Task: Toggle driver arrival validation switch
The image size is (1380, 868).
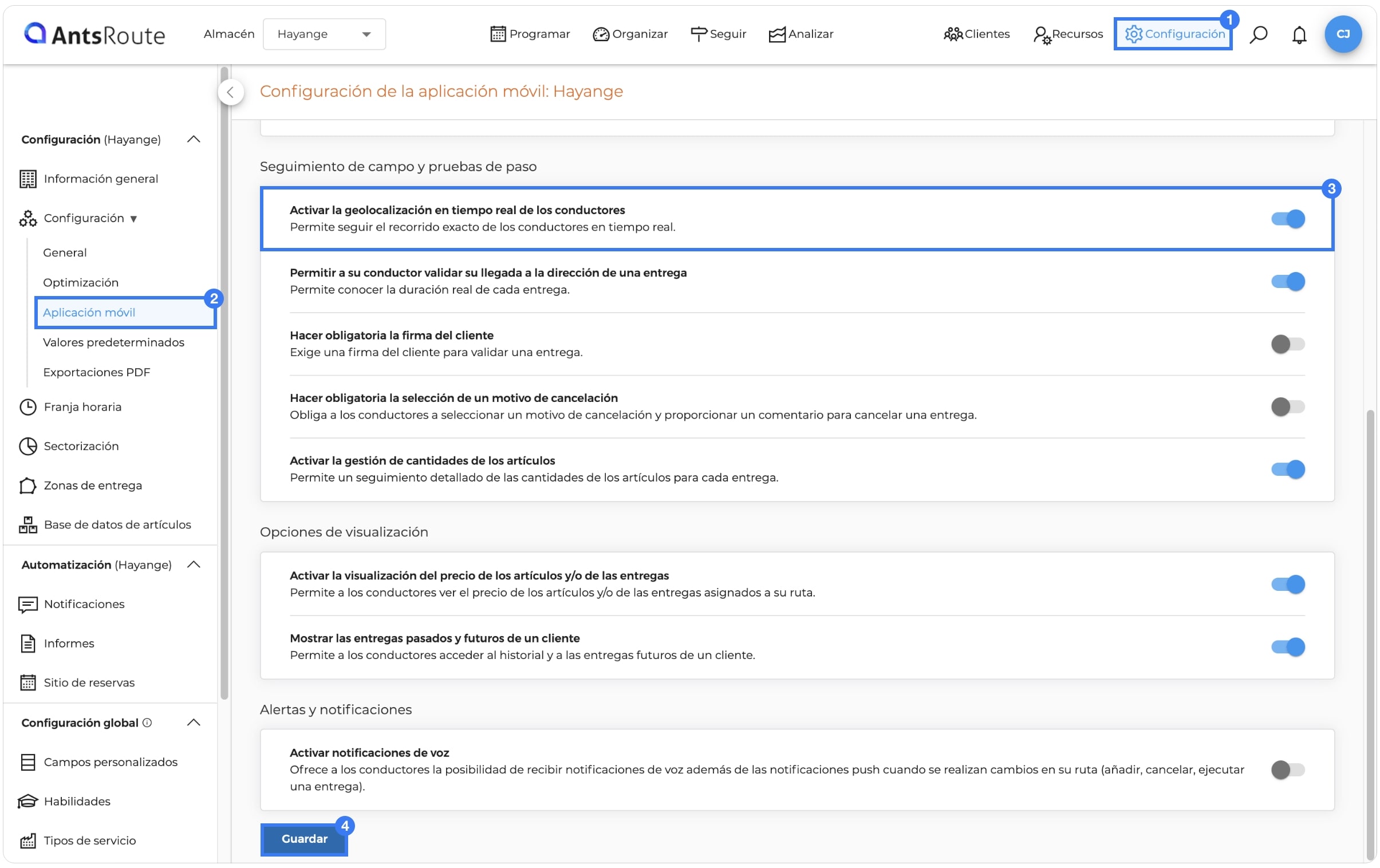Action: 1288,281
